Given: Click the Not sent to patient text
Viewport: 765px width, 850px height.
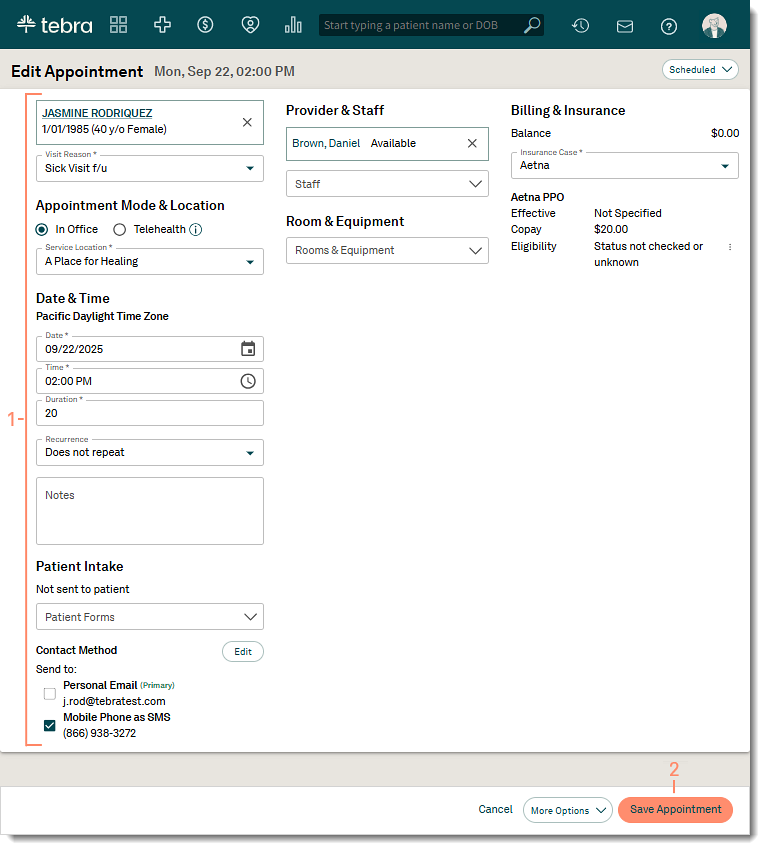Looking at the screenshot, I should tap(82, 589).
